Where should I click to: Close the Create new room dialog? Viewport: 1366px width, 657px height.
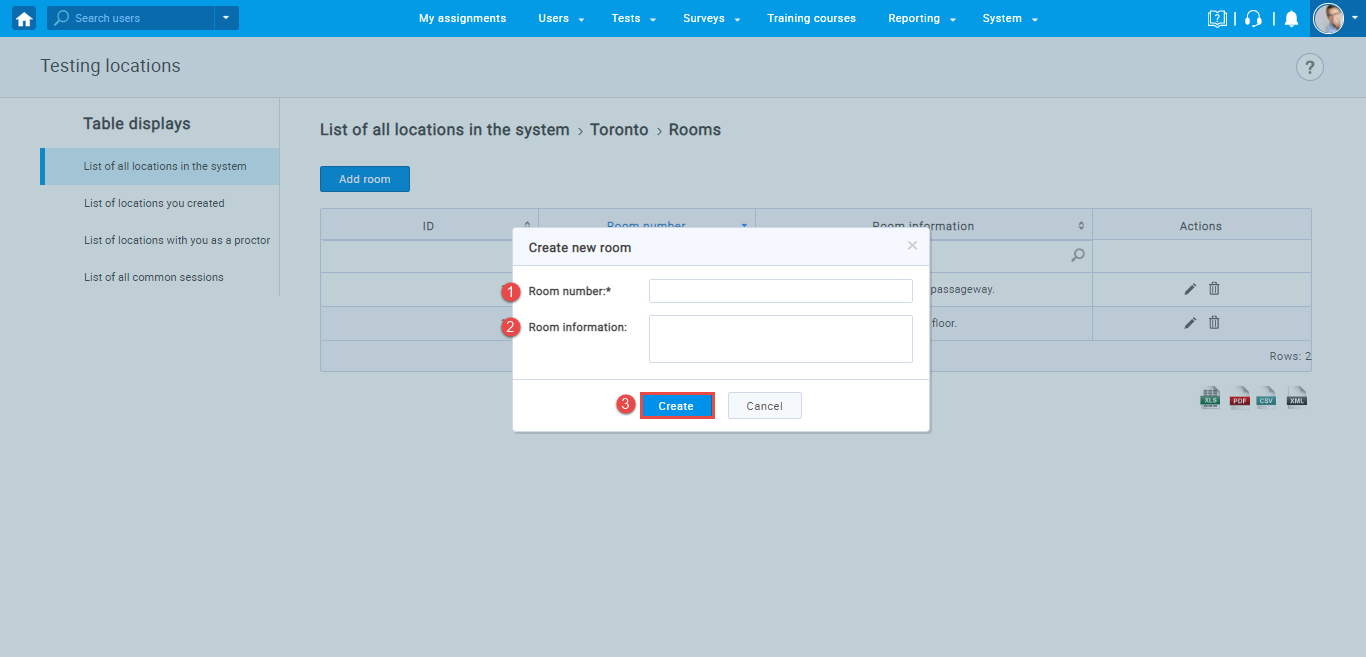(912, 245)
